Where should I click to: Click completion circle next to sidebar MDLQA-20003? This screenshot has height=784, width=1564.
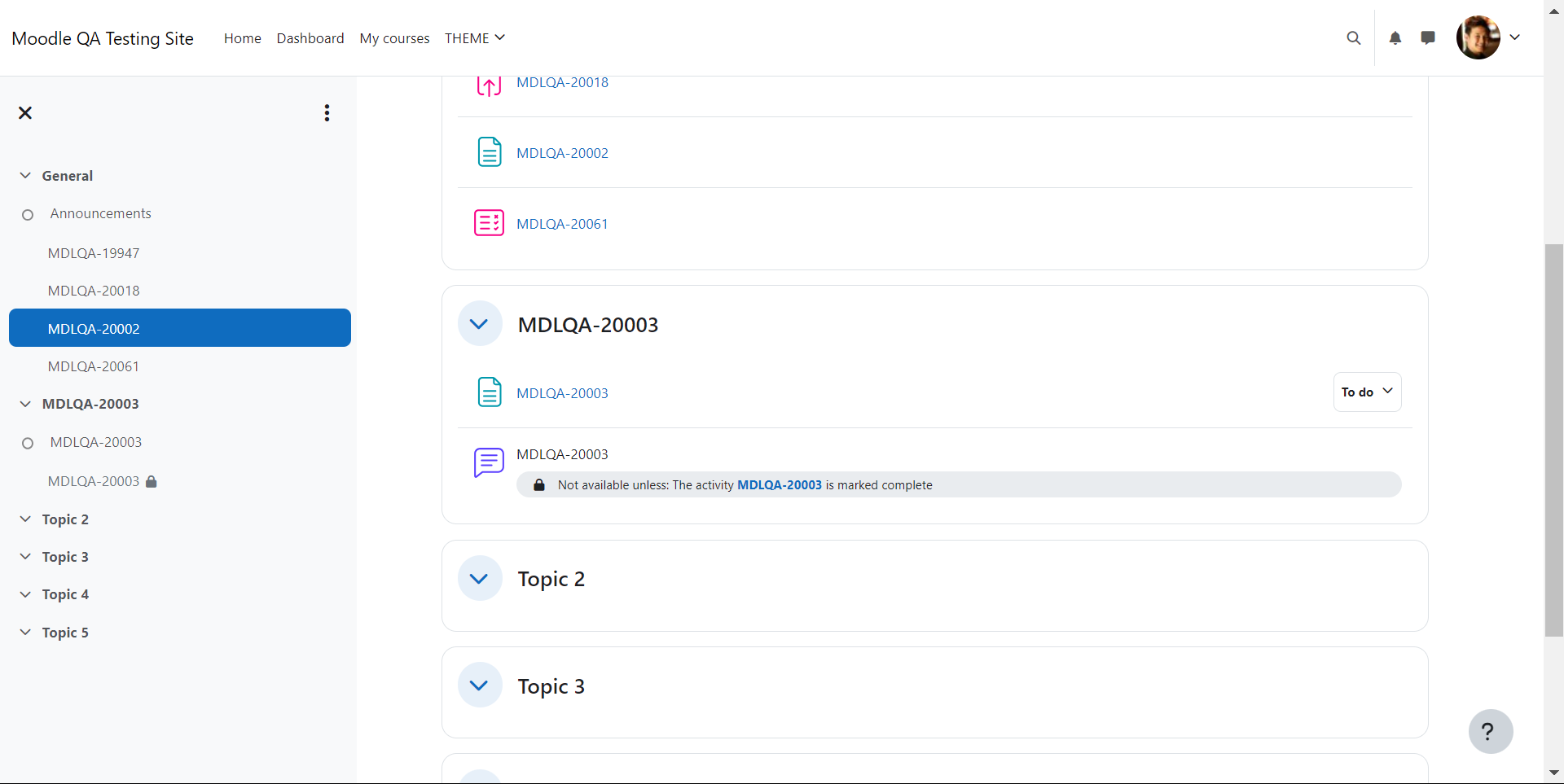(28, 444)
